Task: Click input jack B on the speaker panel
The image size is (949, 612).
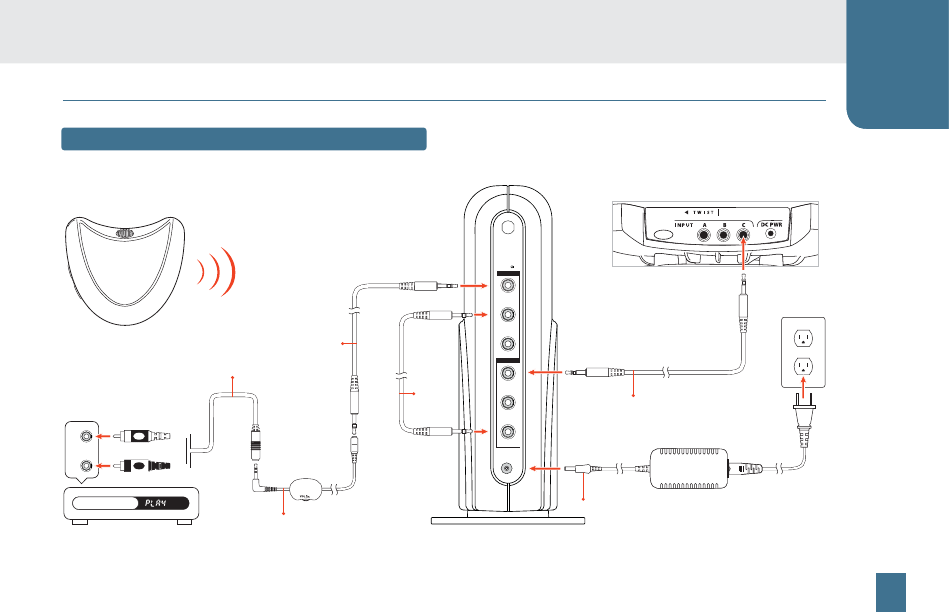Action: (x=723, y=235)
